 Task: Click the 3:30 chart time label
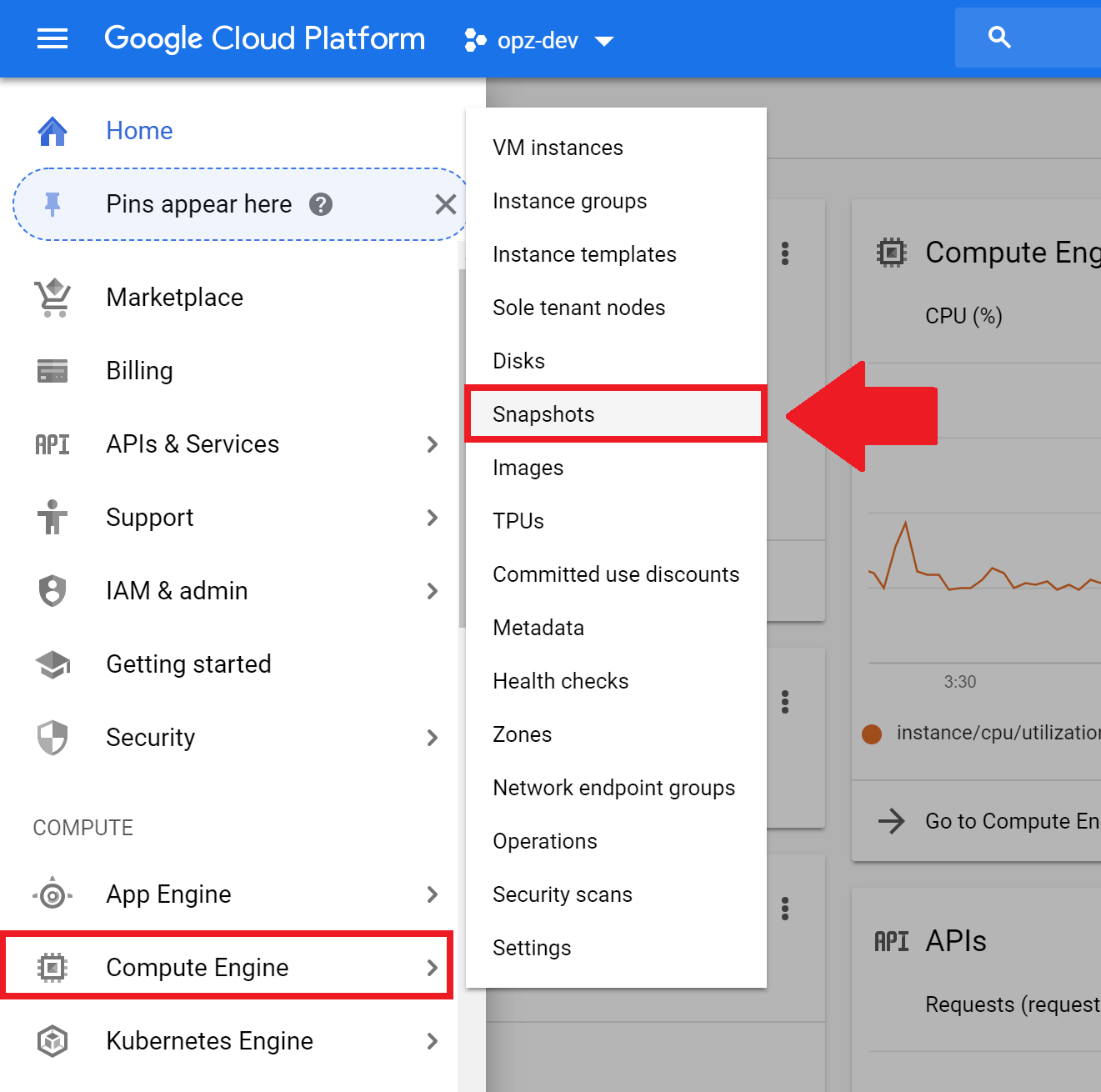(x=960, y=682)
